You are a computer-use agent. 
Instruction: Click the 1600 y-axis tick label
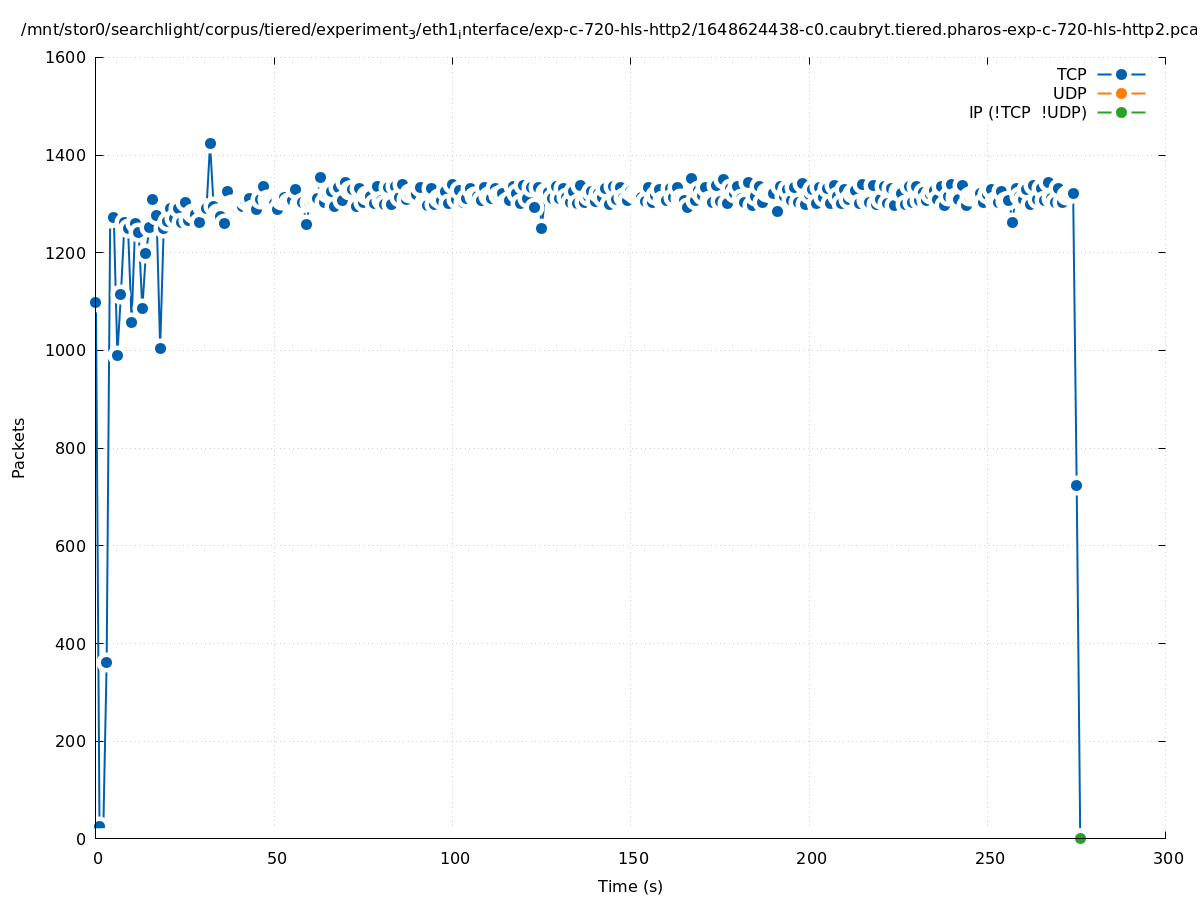pos(67,57)
